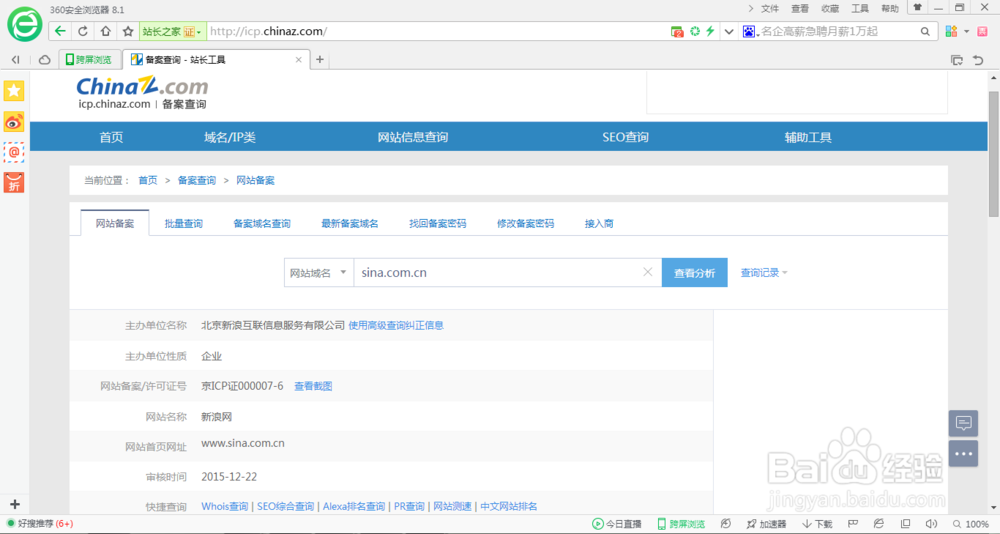Click the page vertical scrollbar thumb

[993, 153]
